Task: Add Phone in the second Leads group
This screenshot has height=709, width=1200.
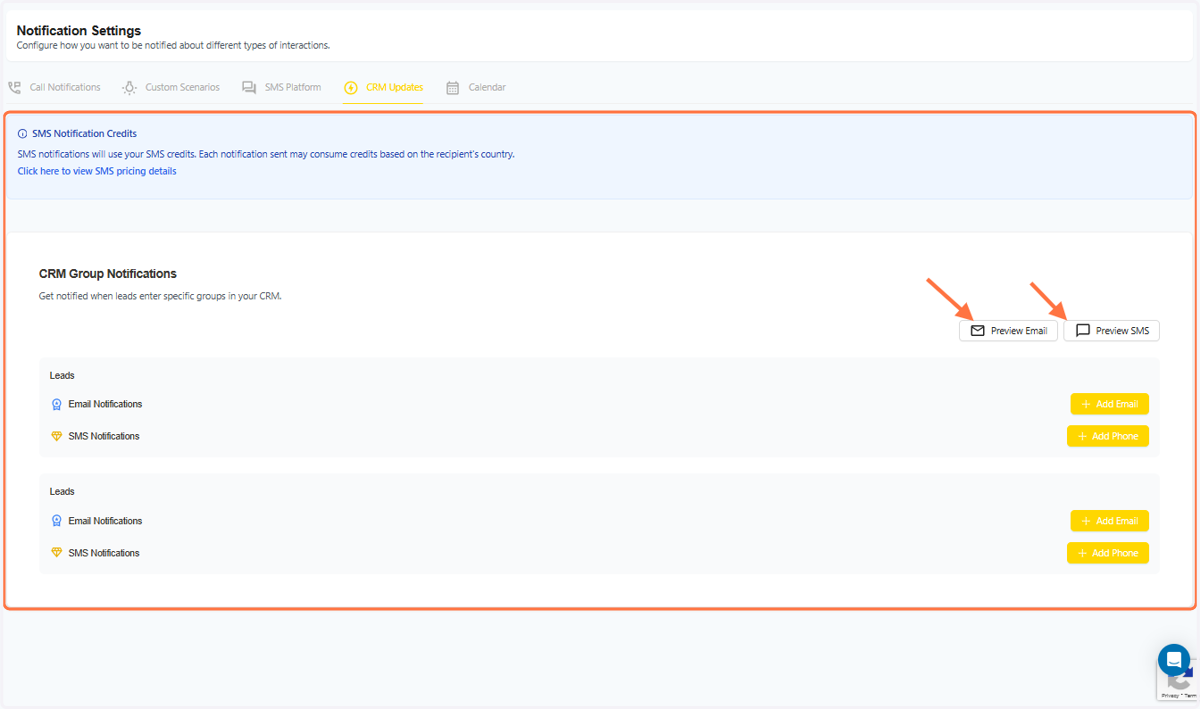Action: click(x=1107, y=553)
